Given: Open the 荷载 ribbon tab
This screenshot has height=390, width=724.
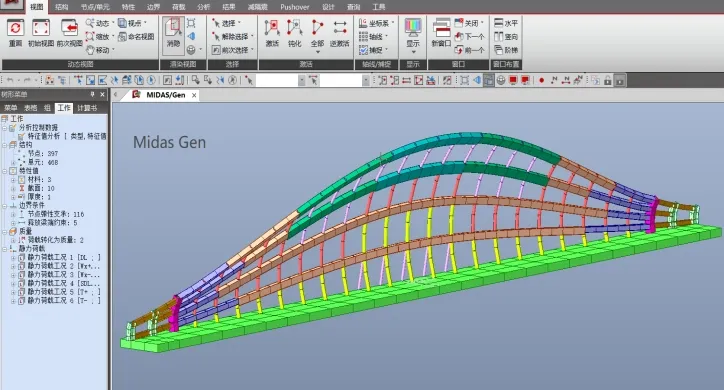Looking at the screenshot, I should [179, 7].
